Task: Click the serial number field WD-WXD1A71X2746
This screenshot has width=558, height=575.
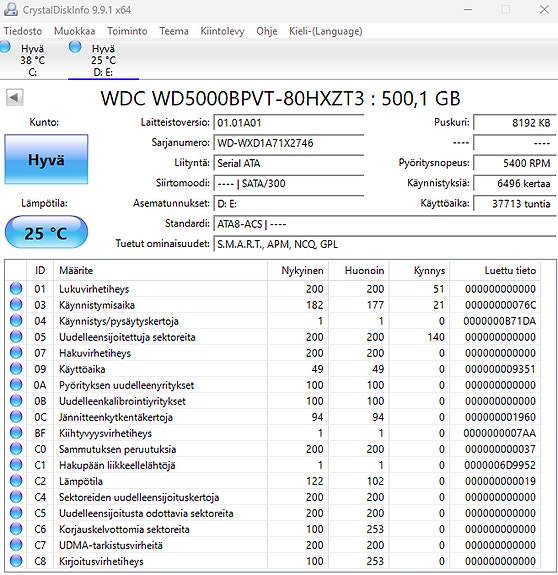Action: [x=289, y=143]
